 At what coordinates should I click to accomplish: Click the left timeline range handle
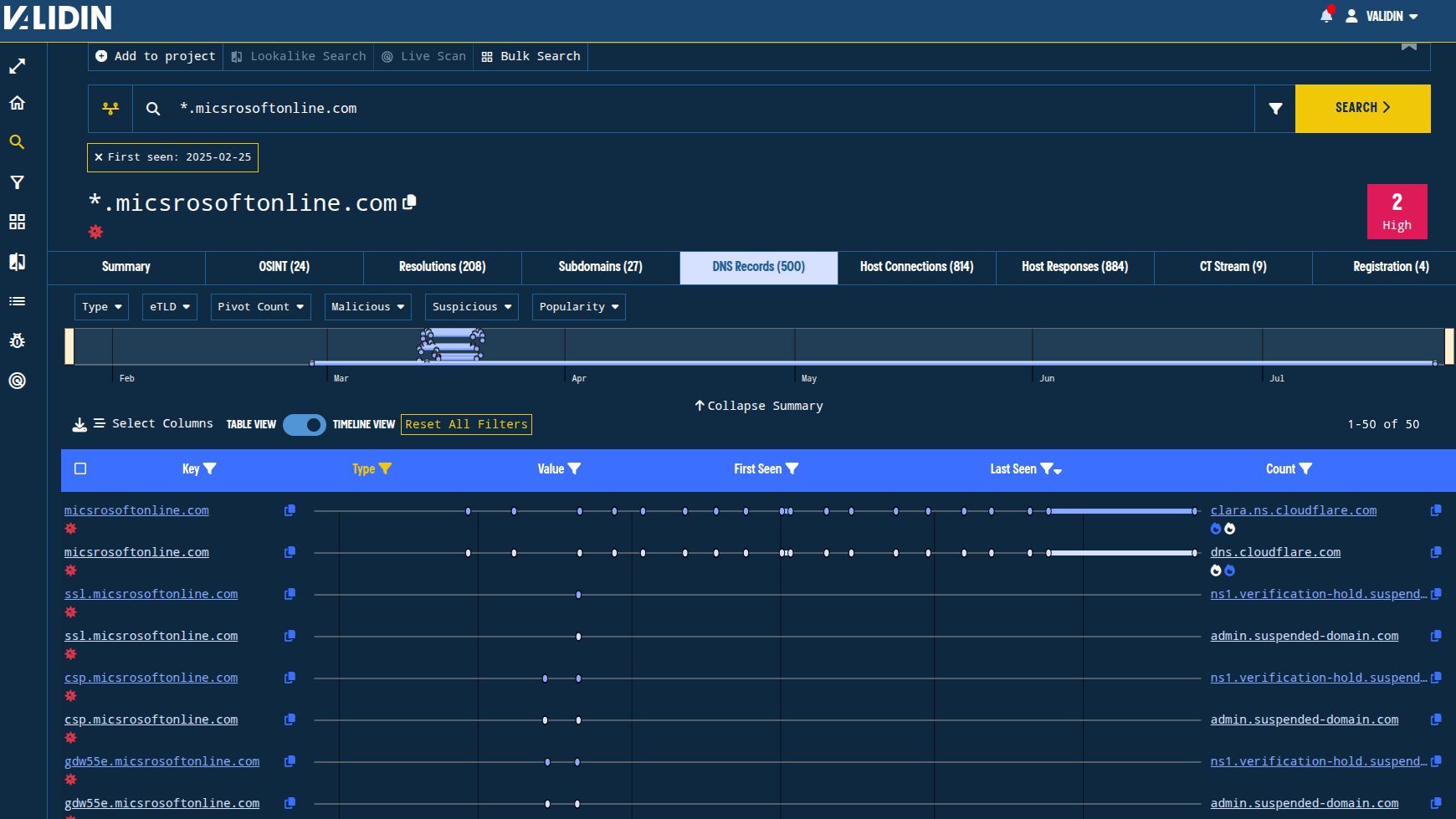(x=69, y=346)
